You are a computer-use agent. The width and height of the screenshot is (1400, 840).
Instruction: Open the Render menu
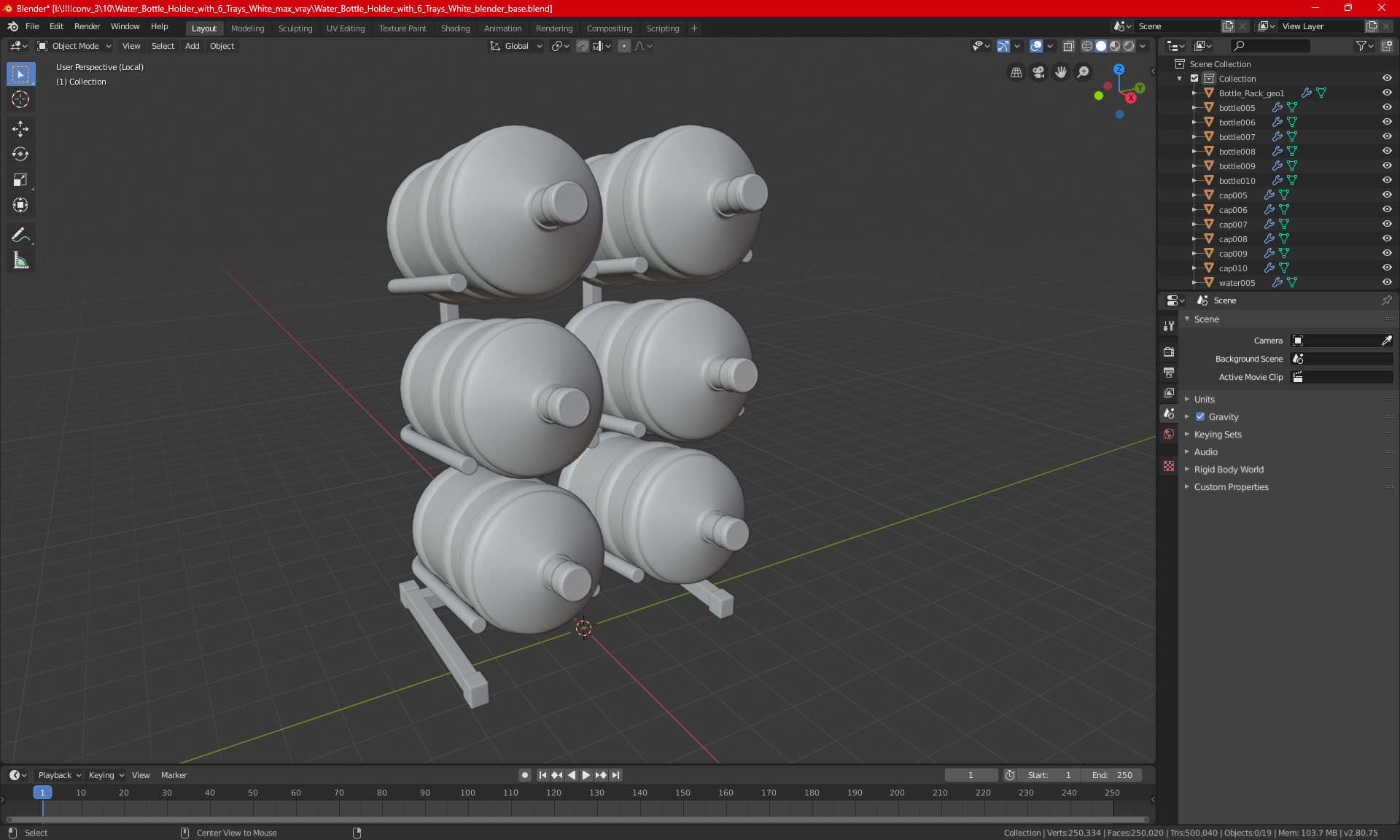(x=87, y=26)
